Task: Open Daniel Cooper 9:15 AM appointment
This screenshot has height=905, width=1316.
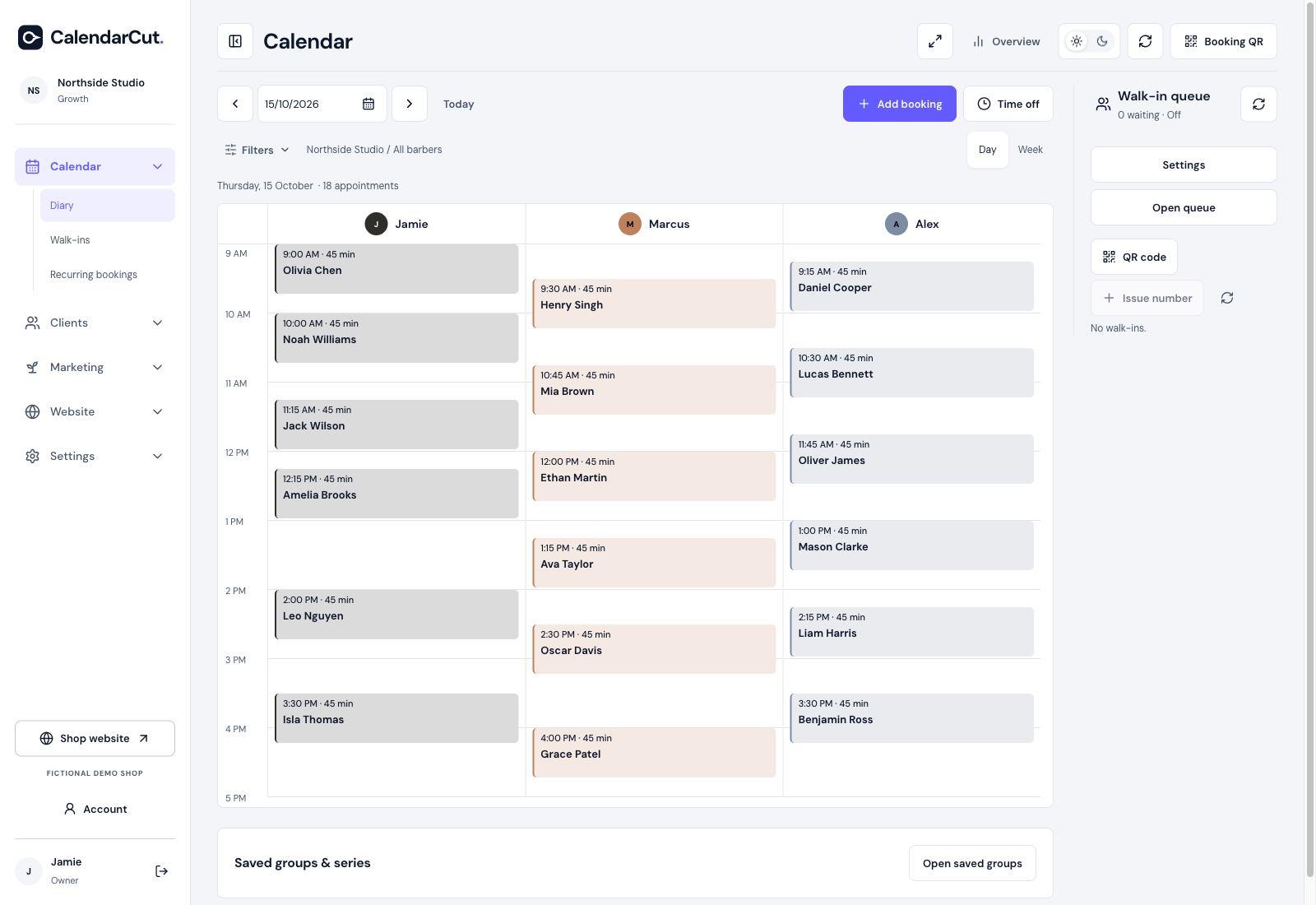Action: [911, 286]
